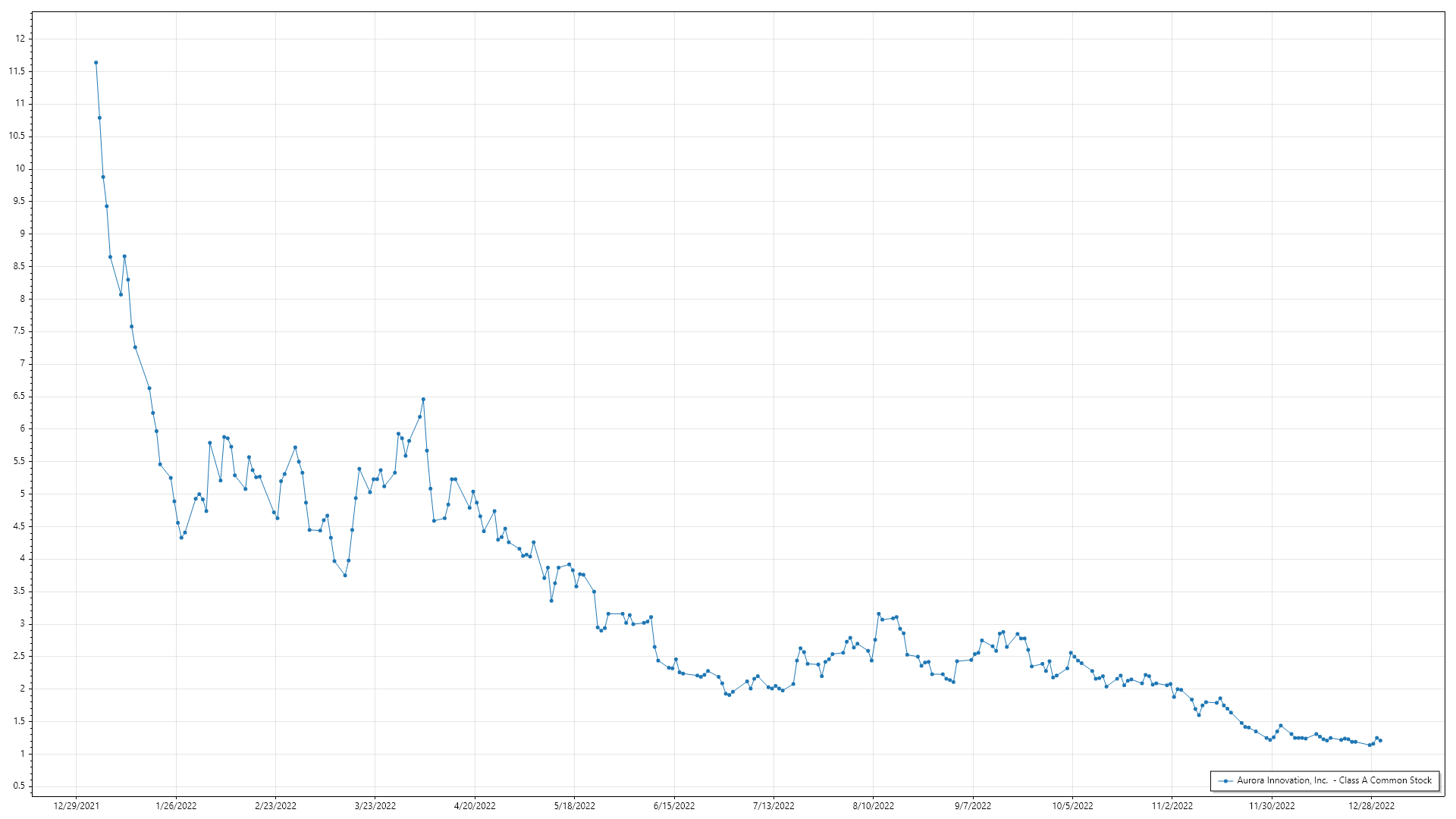
Task: Click the 6.5 value on the y-axis
Action: (19, 396)
